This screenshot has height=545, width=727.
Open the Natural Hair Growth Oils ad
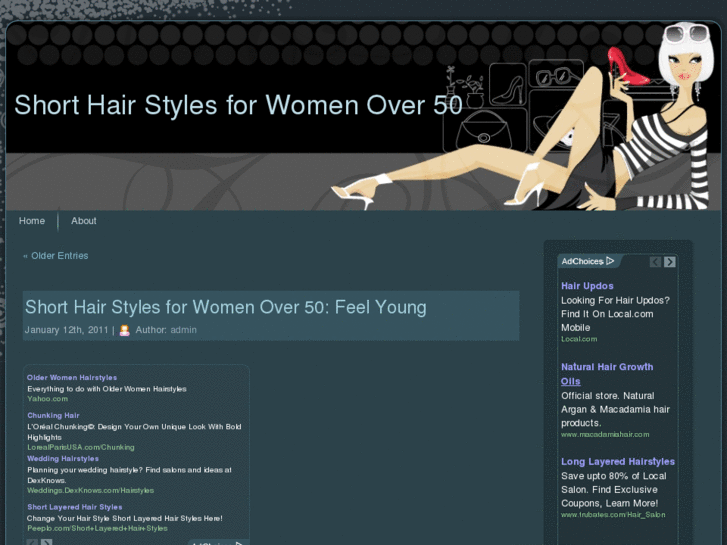point(607,374)
